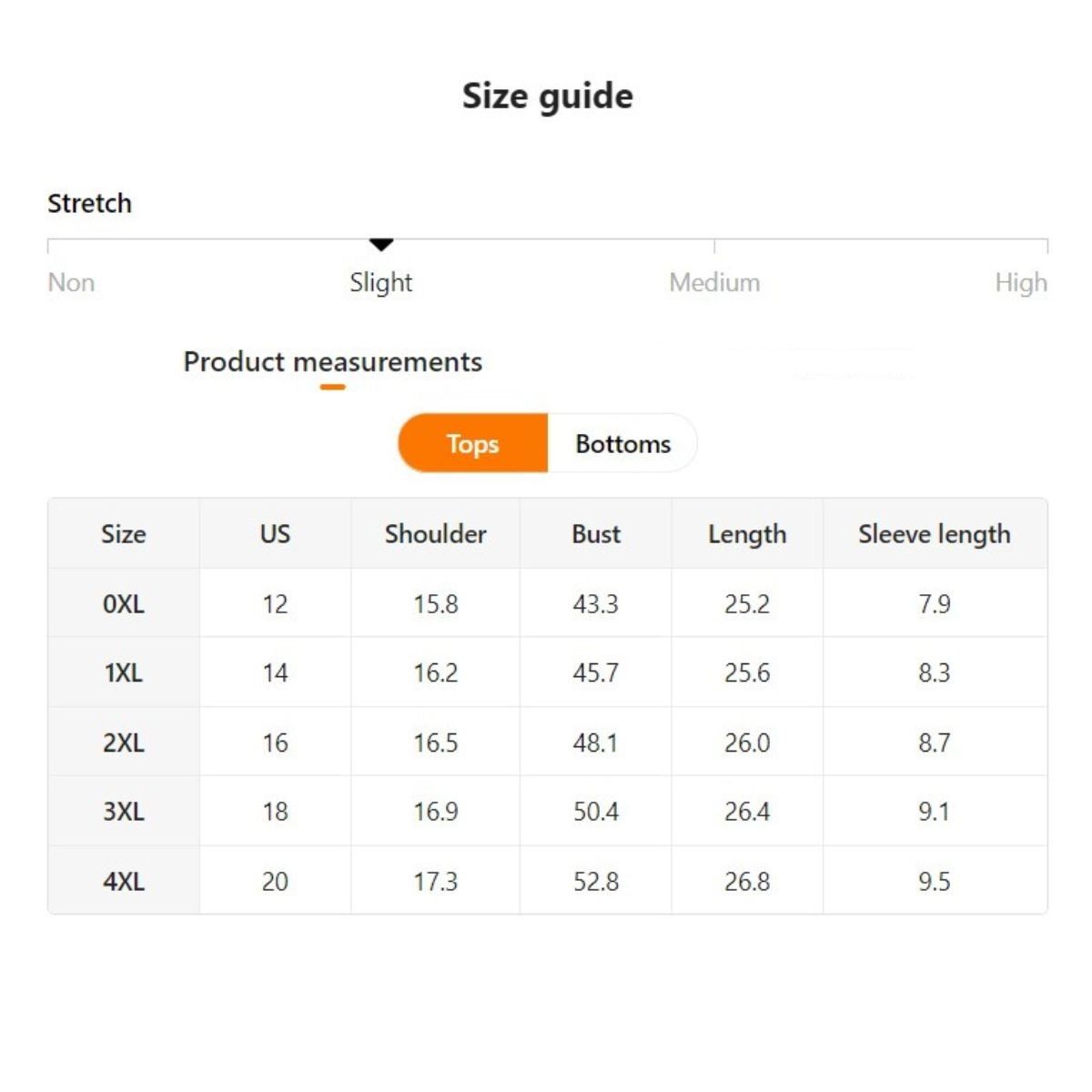The height and width of the screenshot is (1092, 1092).
Task: Click the Length column header
Action: (x=747, y=534)
